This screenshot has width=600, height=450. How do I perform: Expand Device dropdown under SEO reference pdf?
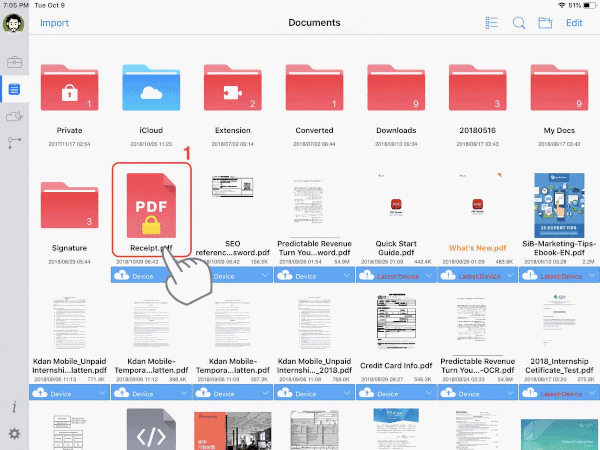(x=265, y=276)
